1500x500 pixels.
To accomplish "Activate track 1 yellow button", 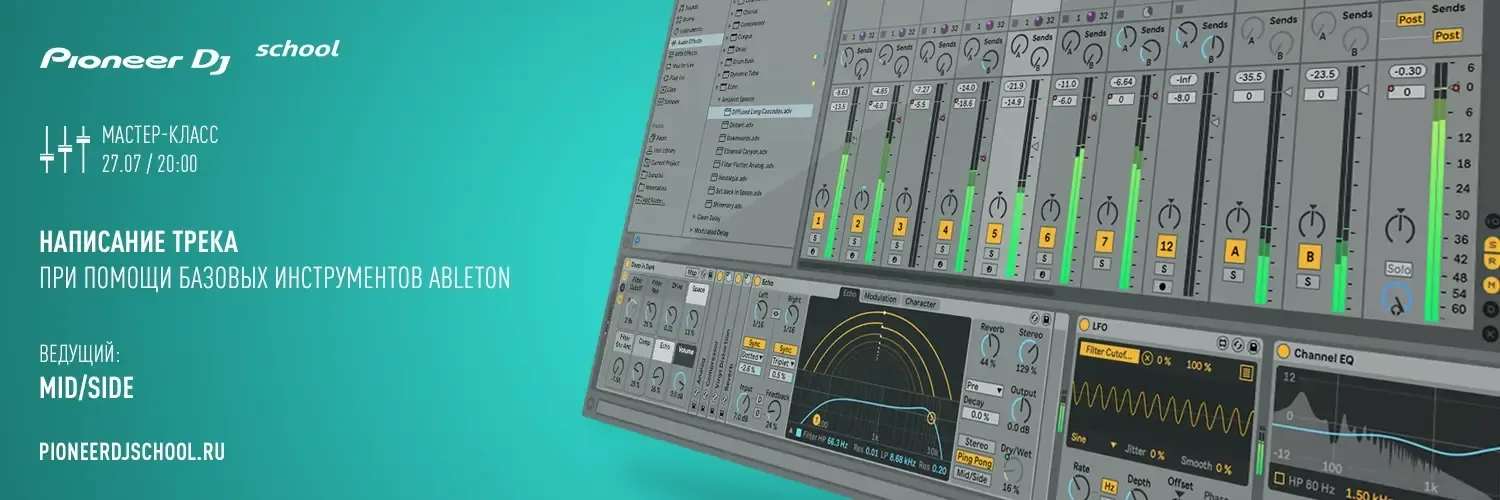I will 818,221.
